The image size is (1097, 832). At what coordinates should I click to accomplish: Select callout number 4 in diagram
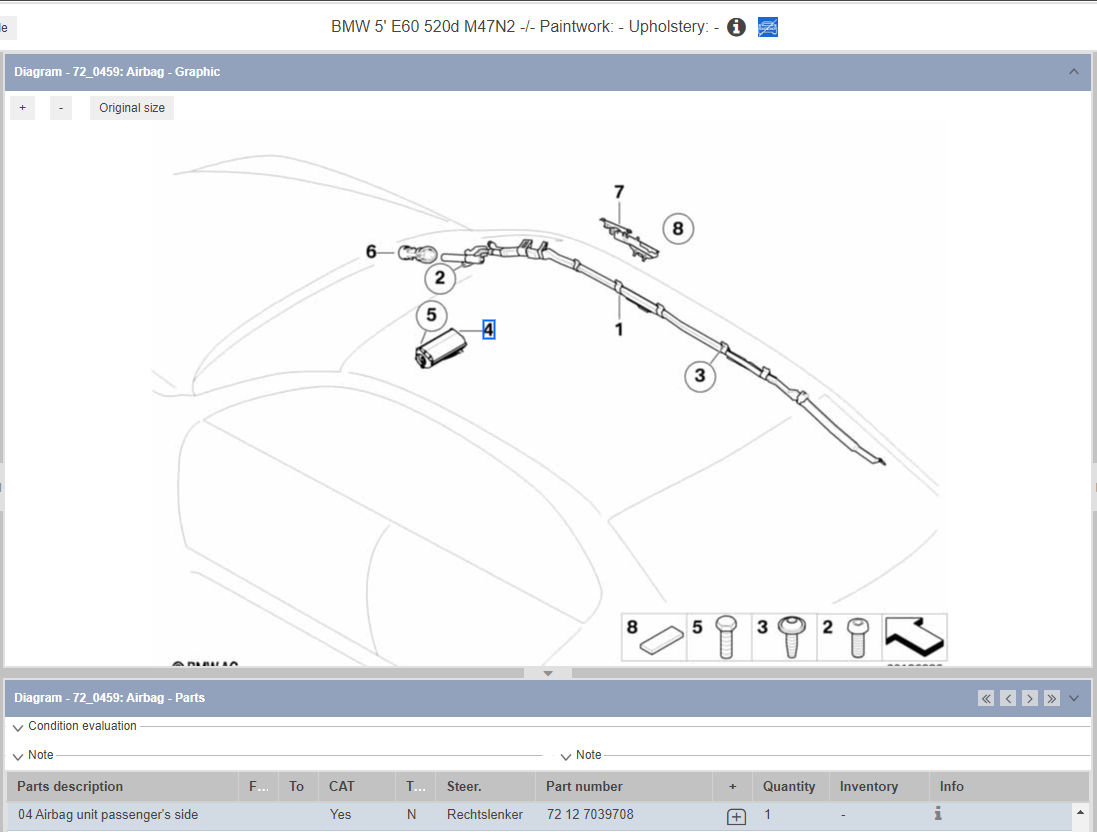coord(488,330)
